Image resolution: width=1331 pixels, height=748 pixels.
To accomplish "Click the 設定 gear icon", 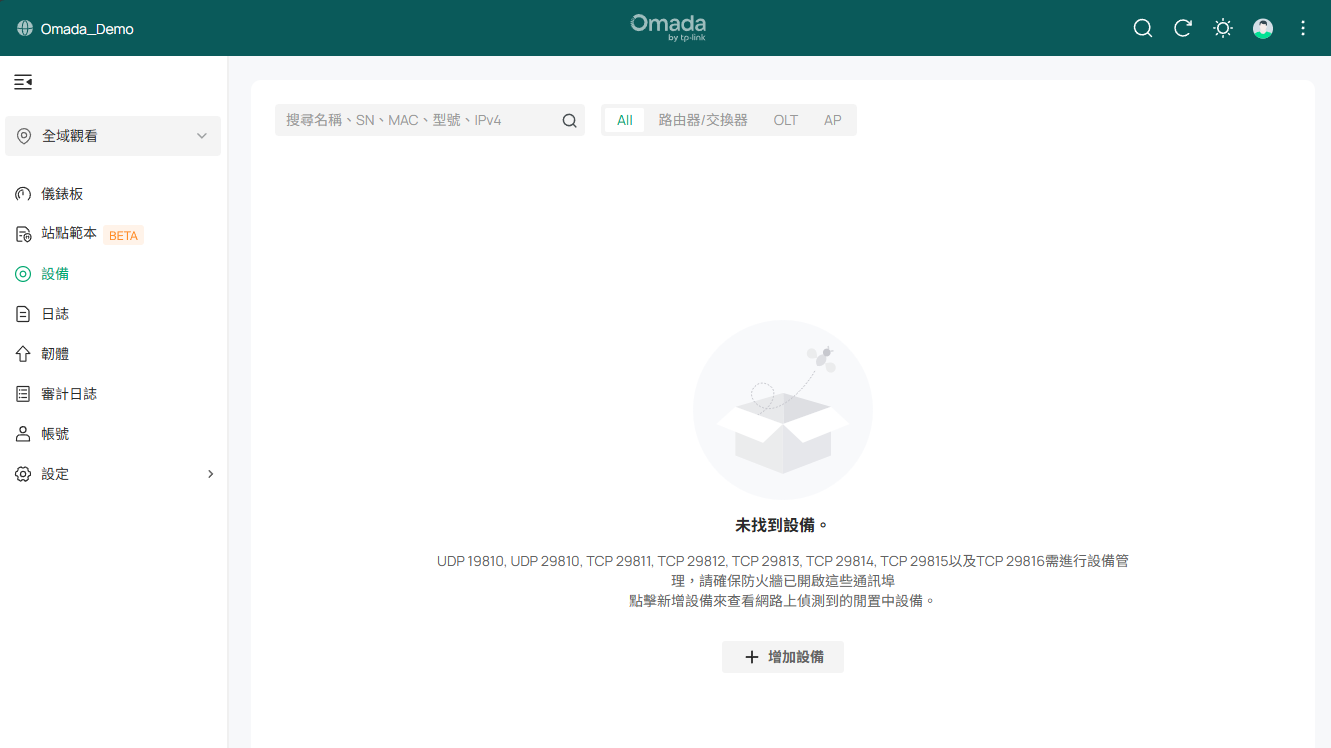I will click(23, 474).
